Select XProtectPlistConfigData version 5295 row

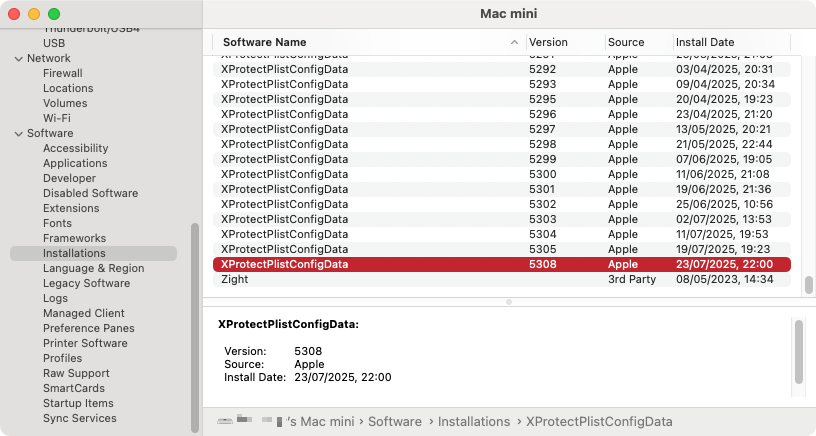point(502,99)
